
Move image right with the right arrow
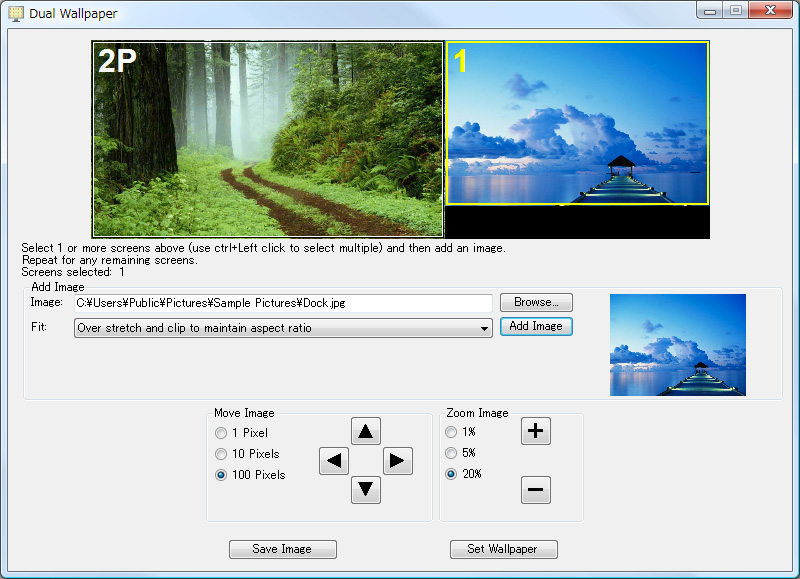click(x=397, y=461)
